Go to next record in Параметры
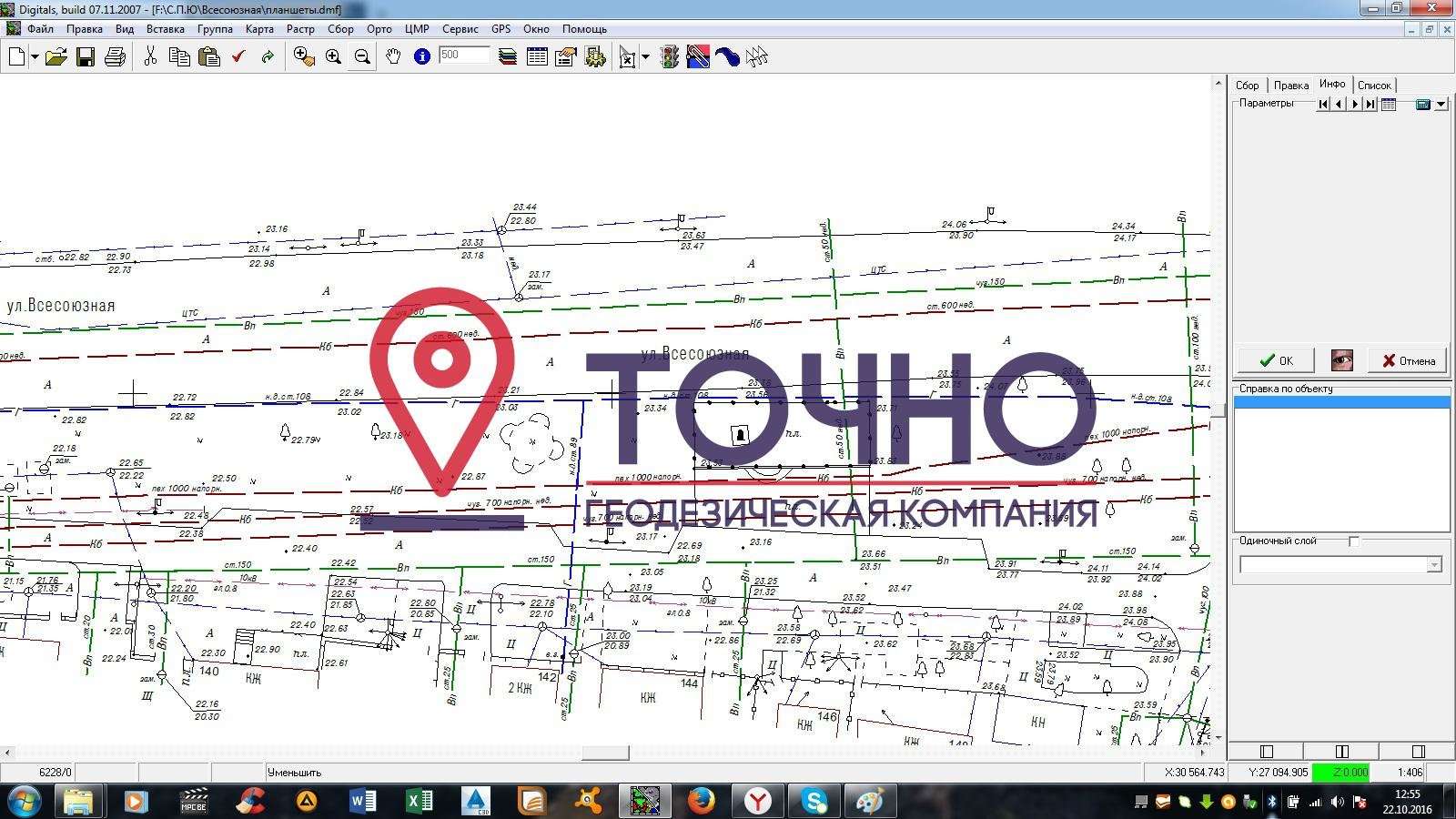 pos(1354,104)
